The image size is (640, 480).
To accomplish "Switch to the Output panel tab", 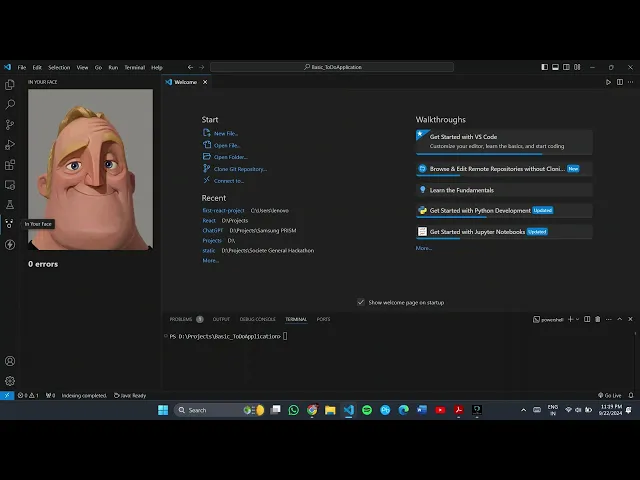I will [221, 319].
